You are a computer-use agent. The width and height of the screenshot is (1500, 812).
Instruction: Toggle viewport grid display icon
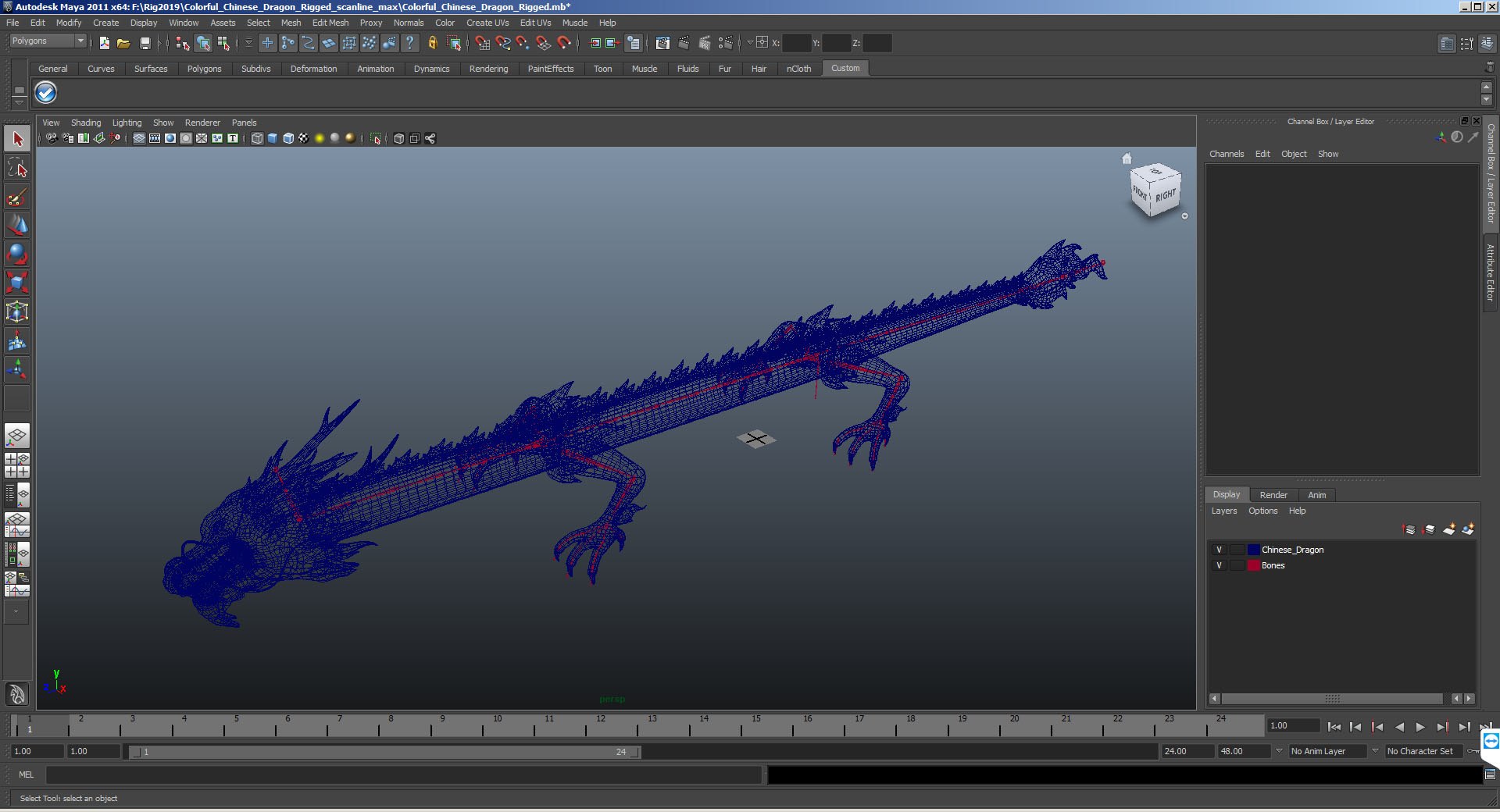(x=139, y=138)
